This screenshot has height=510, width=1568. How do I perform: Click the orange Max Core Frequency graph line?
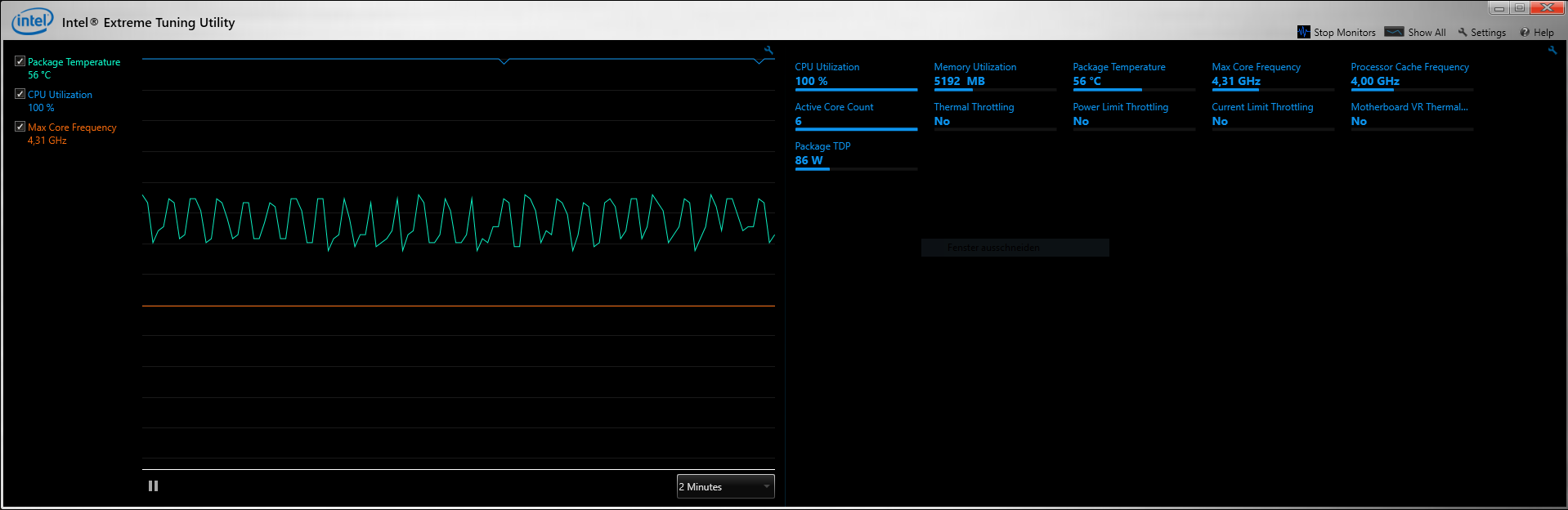(x=458, y=306)
